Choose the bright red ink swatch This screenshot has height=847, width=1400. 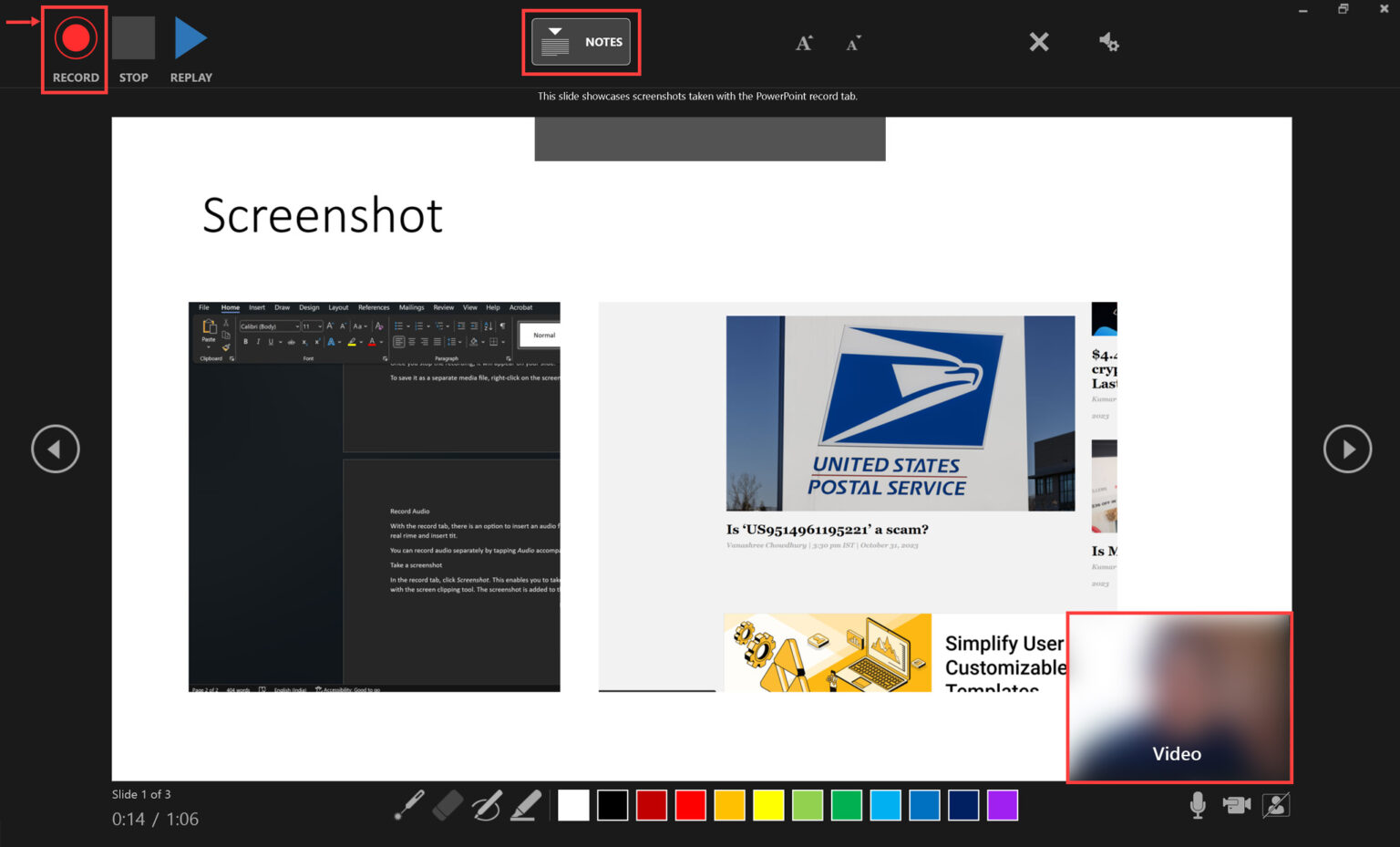pyautogui.click(x=691, y=805)
